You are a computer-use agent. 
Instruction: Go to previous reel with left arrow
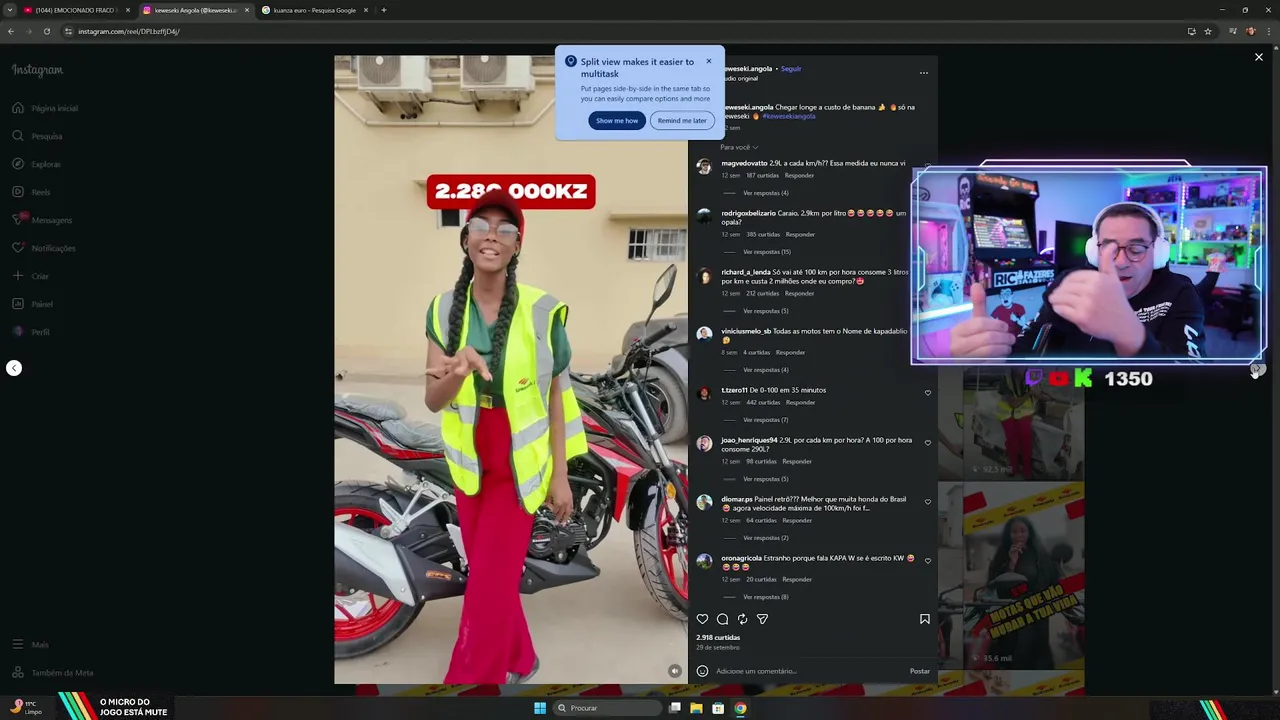14,368
